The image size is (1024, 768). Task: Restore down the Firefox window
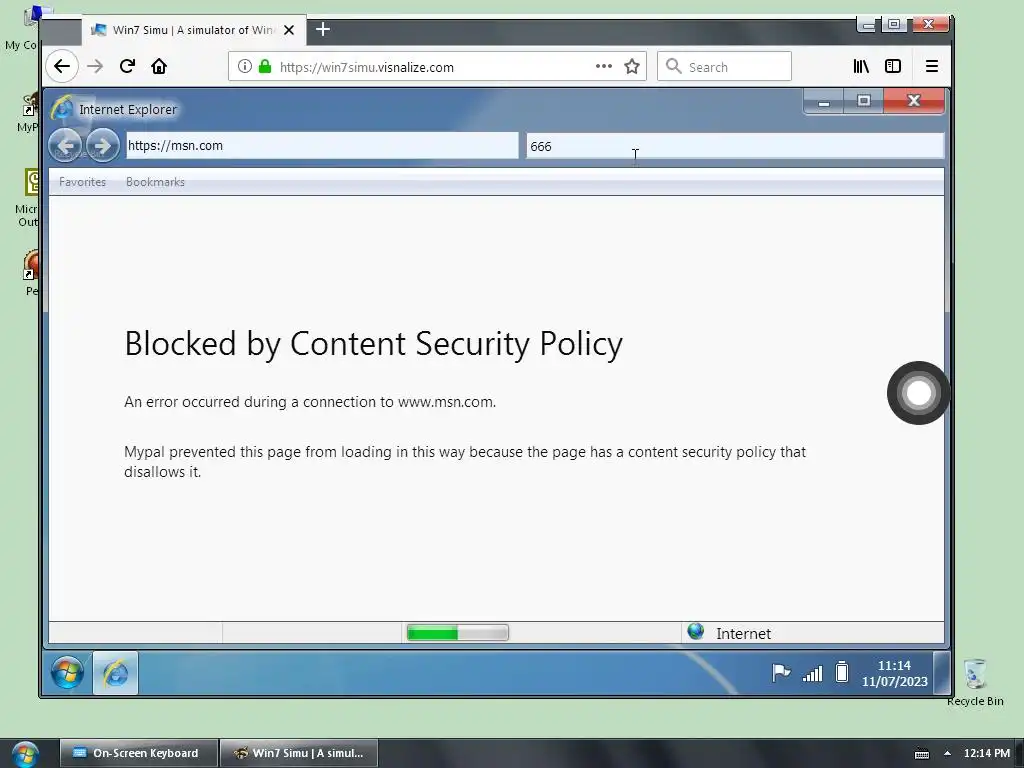pos(894,24)
